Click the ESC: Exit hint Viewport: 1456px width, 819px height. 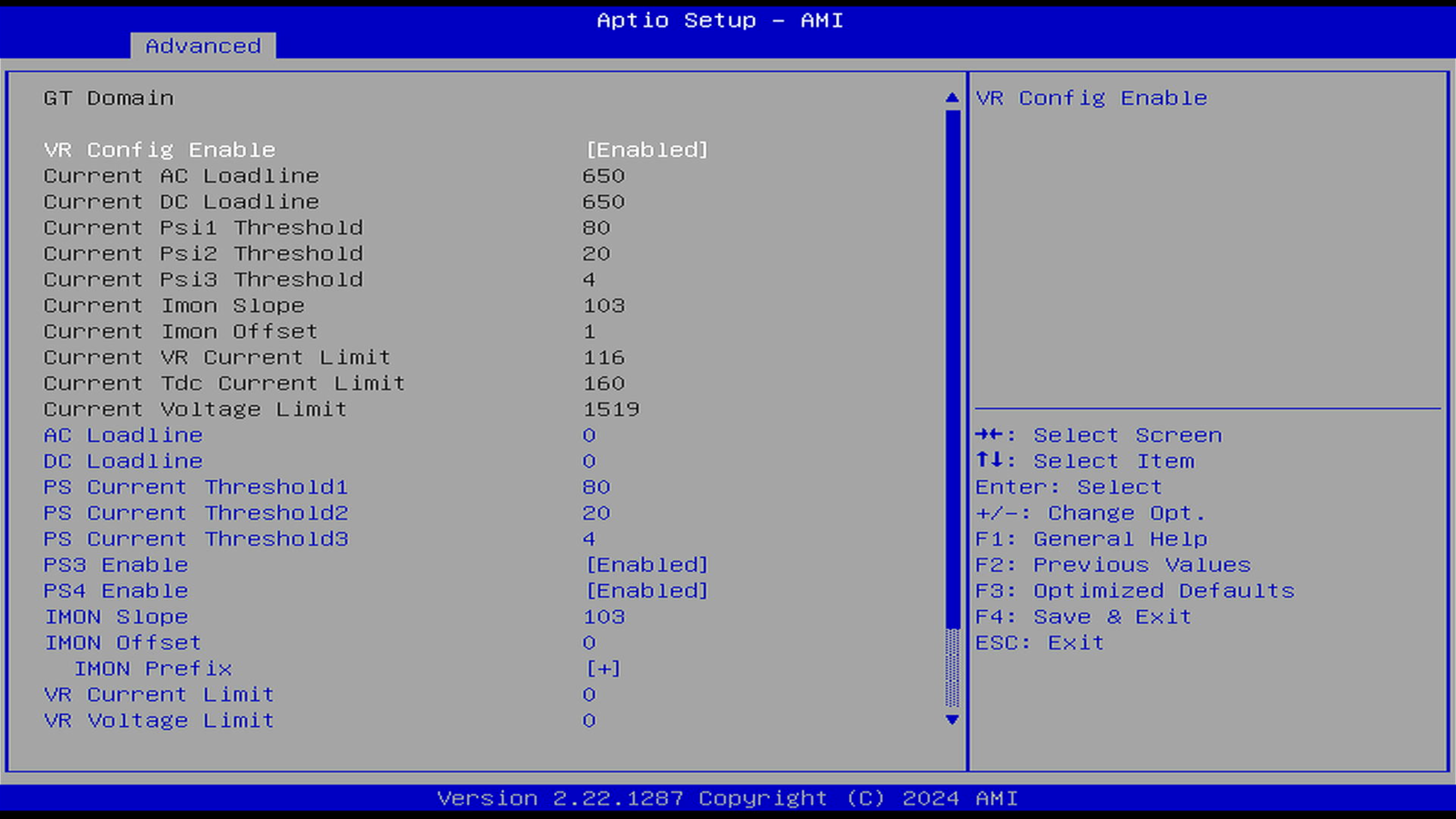point(1039,643)
